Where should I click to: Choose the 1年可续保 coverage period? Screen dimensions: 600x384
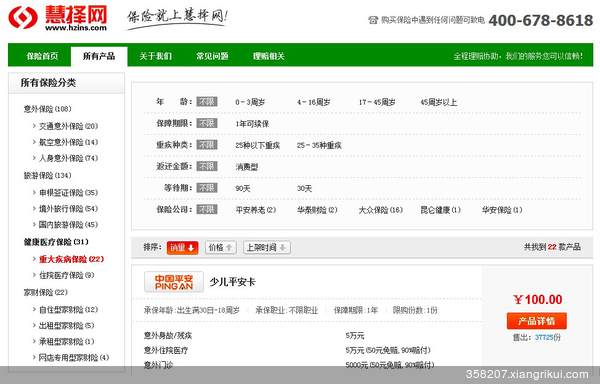pyautogui.click(x=252, y=124)
